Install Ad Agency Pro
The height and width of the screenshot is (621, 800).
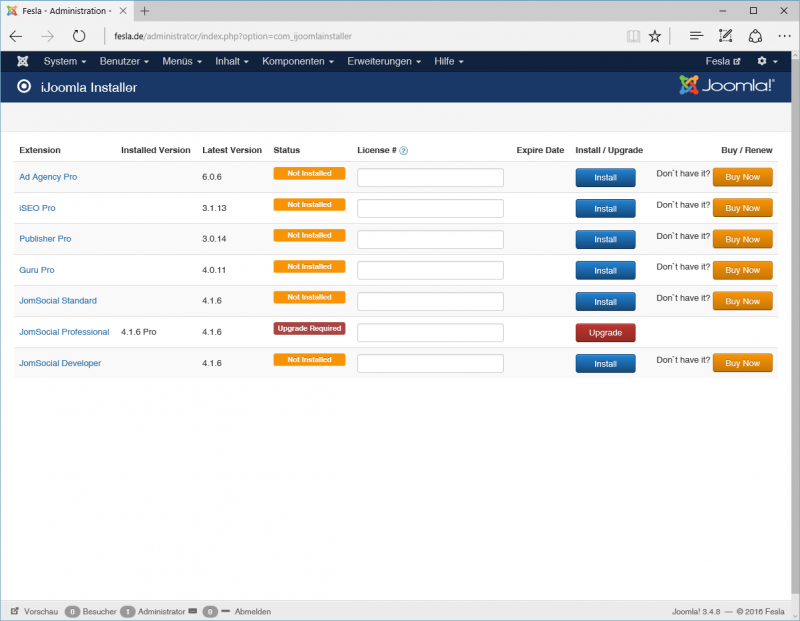pos(605,178)
